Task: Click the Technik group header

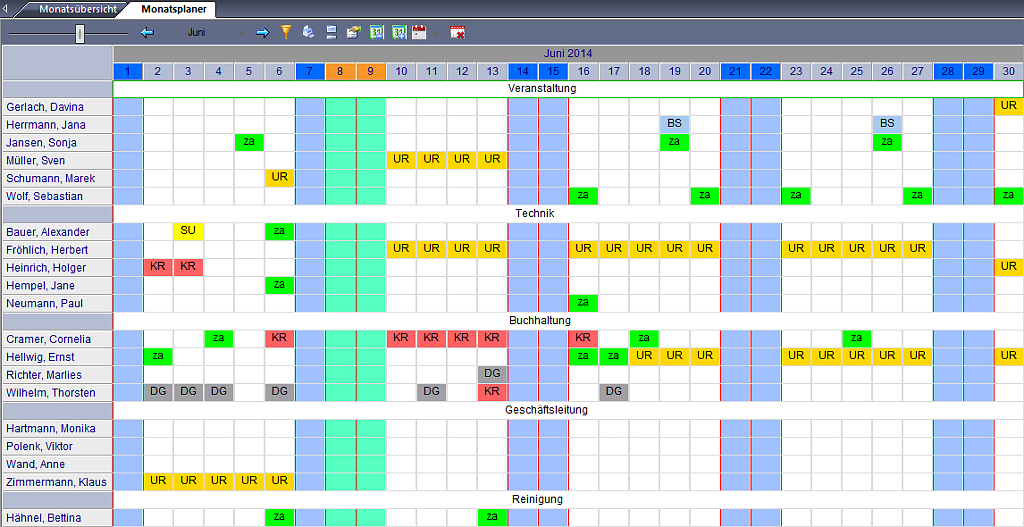Action: 568,213
